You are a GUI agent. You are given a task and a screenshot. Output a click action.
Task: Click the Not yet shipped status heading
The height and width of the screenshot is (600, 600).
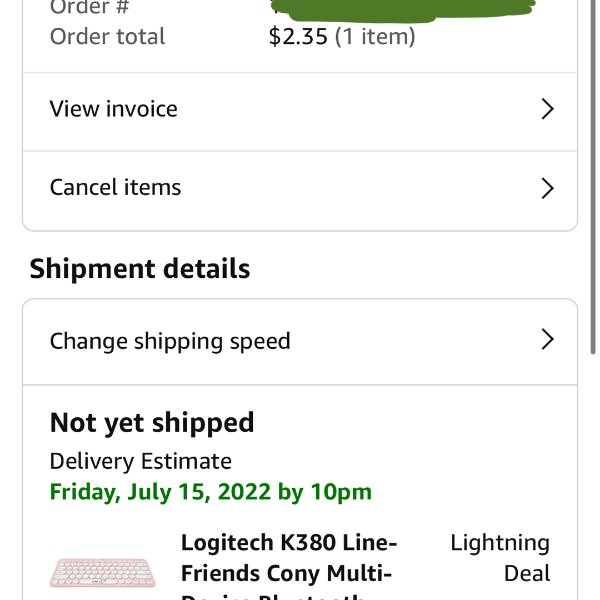(x=152, y=423)
